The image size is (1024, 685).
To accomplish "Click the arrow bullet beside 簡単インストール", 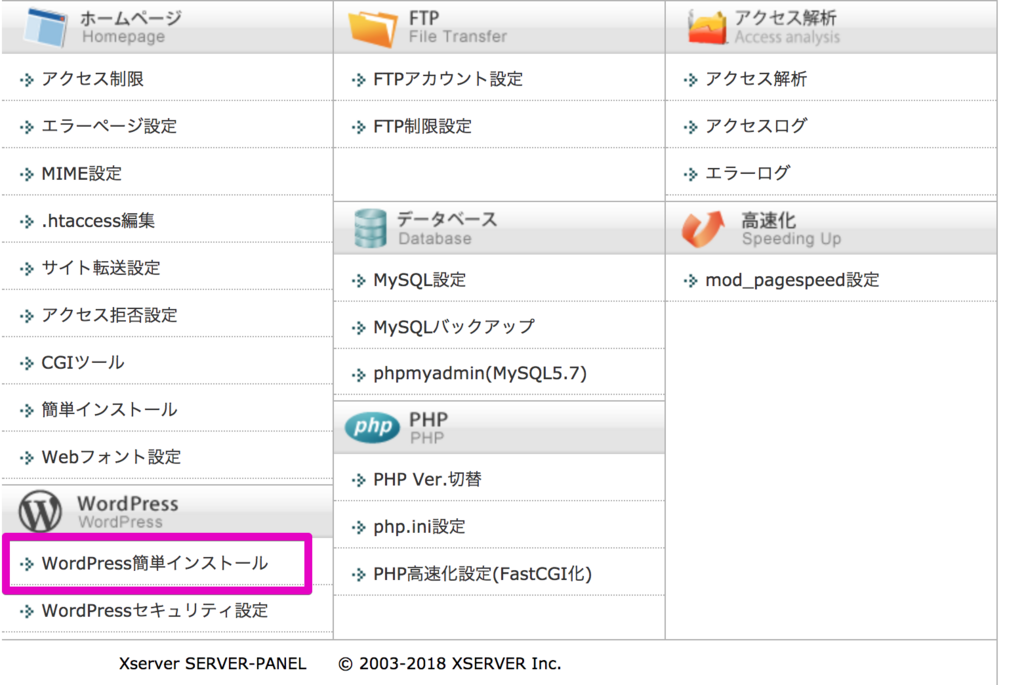I will (x=27, y=410).
